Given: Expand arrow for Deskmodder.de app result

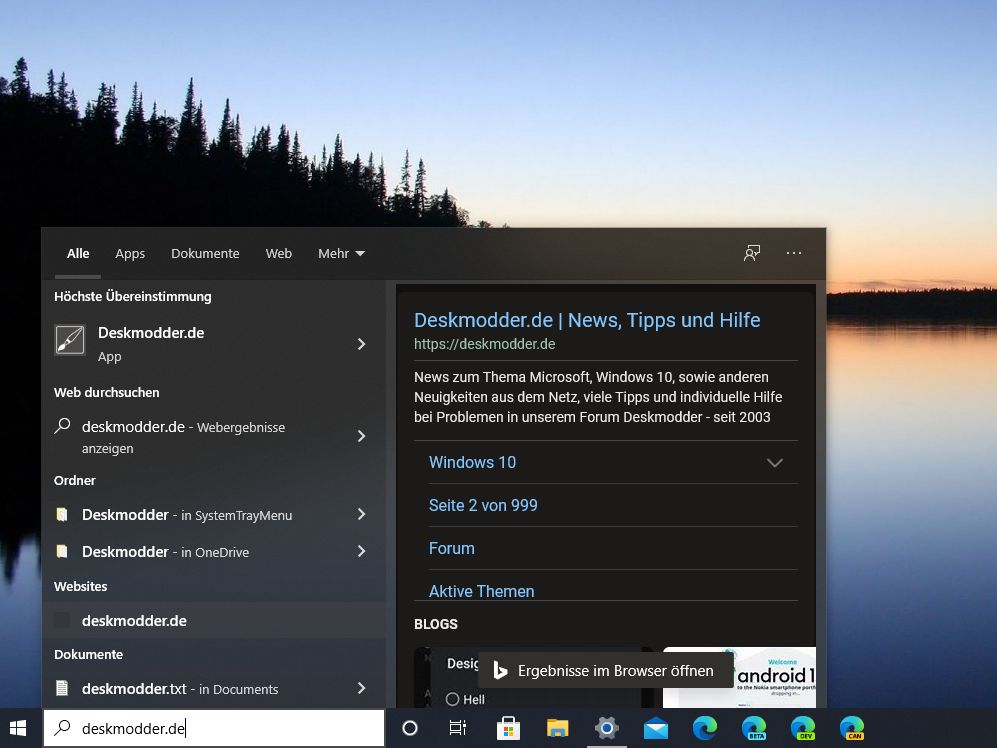Looking at the screenshot, I should click(x=362, y=343).
